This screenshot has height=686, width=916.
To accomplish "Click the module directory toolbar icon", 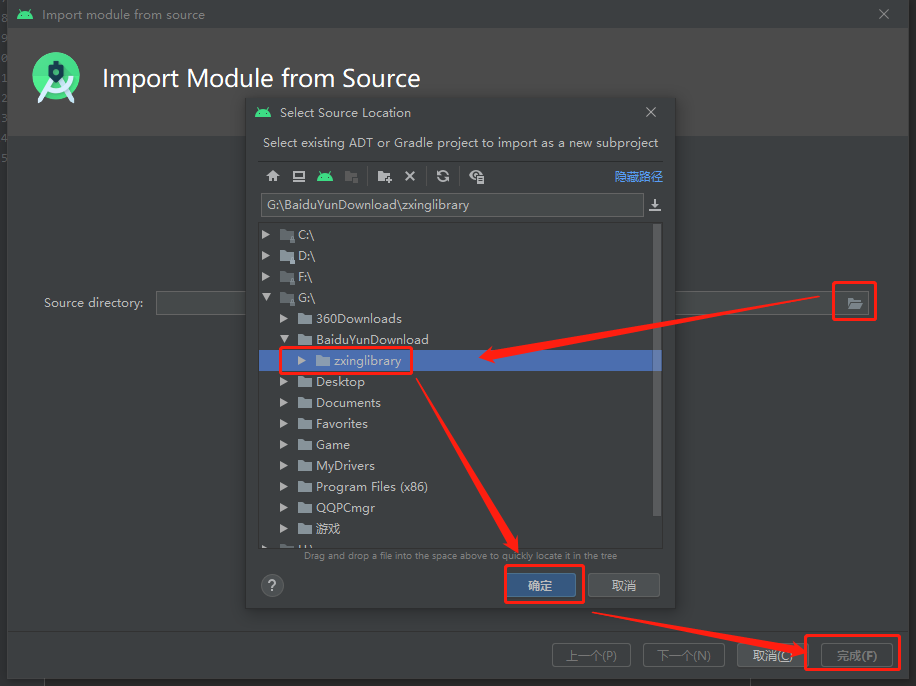I will 351,176.
